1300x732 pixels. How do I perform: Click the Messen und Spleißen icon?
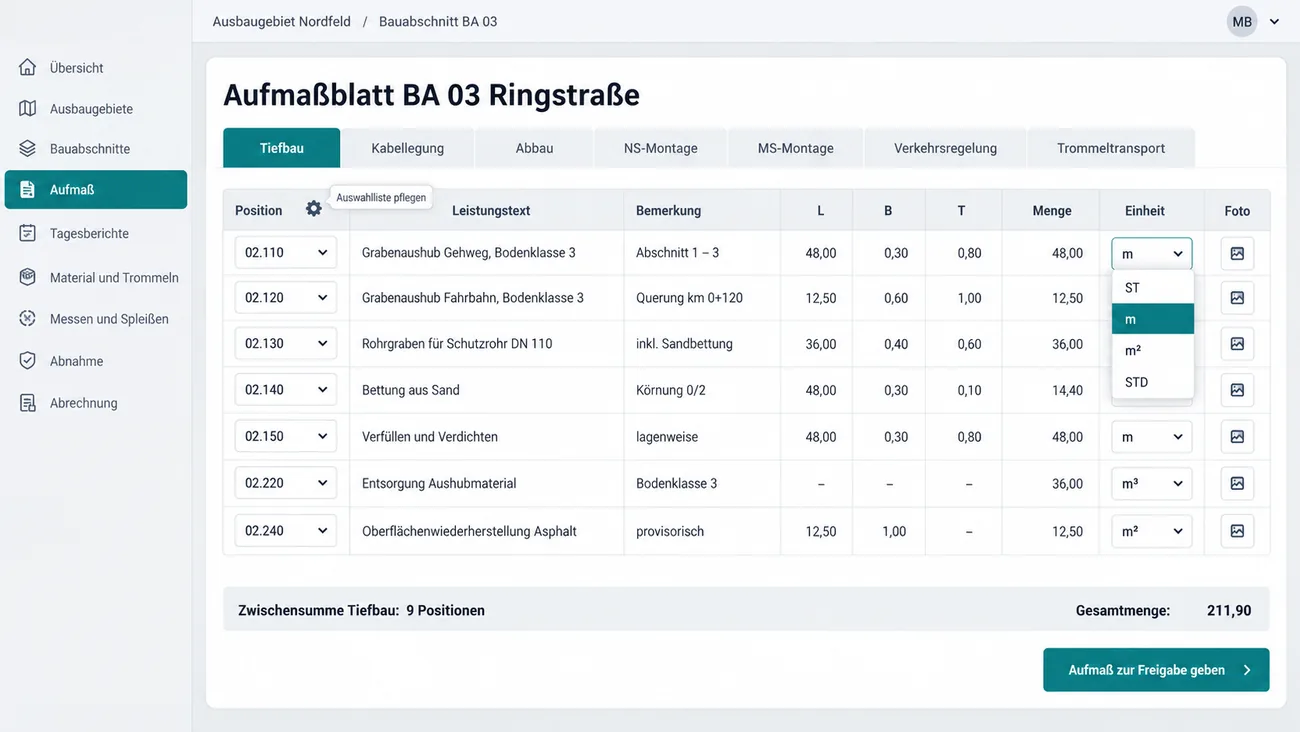28,319
